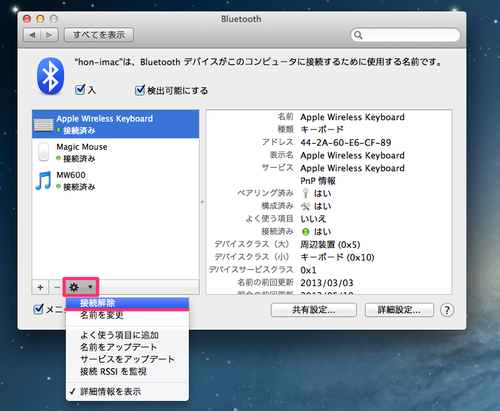Screen dimensions: 500x411
Task: Click the yellow minimize window button
Action: tap(40, 19)
